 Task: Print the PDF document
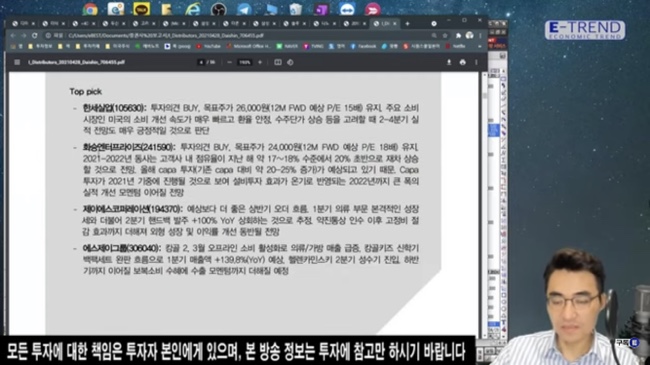[463, 62]
